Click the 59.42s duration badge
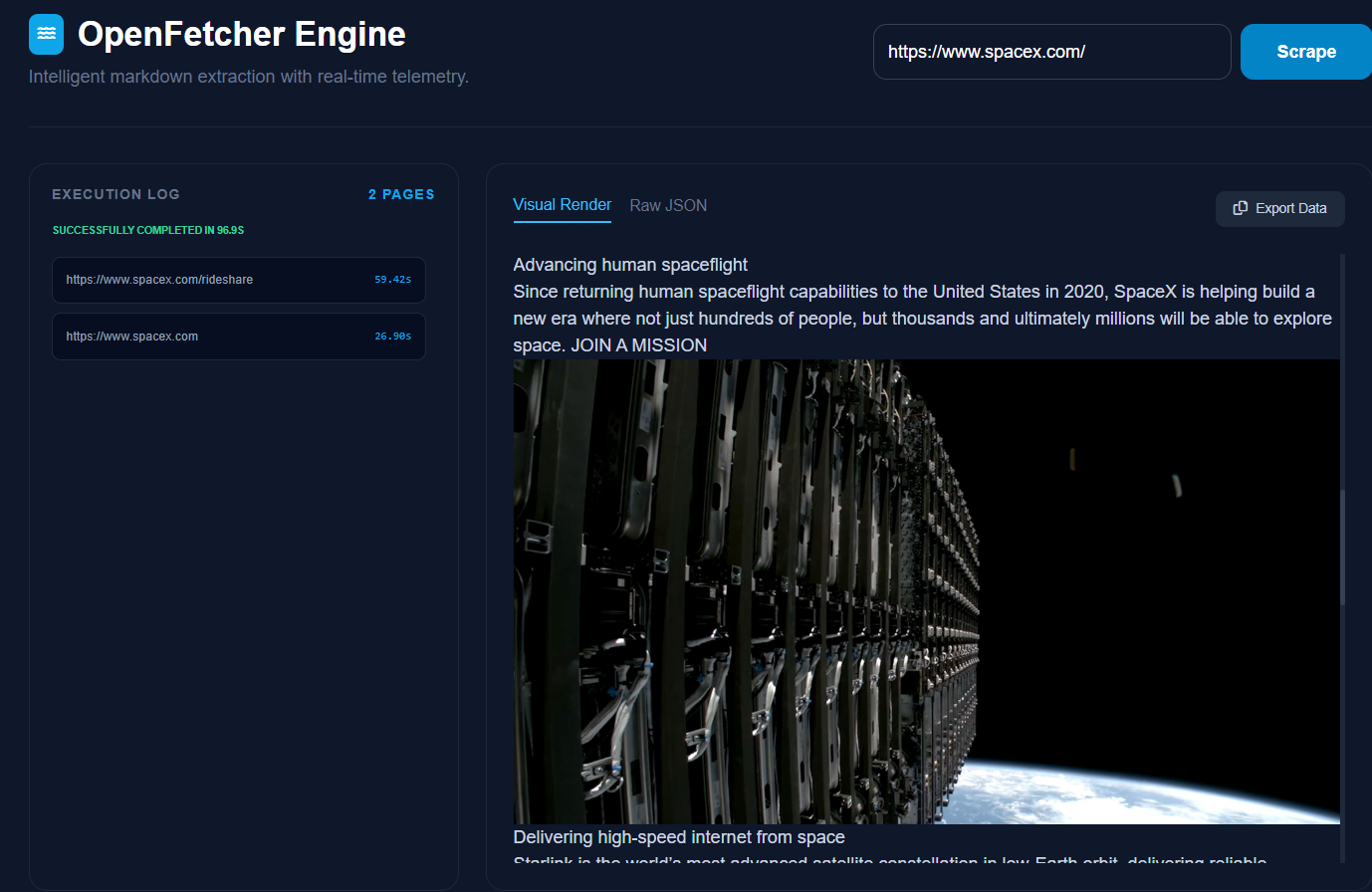Image resolution: width=1372 pixels, height=892 pixels. click(392, 280)
